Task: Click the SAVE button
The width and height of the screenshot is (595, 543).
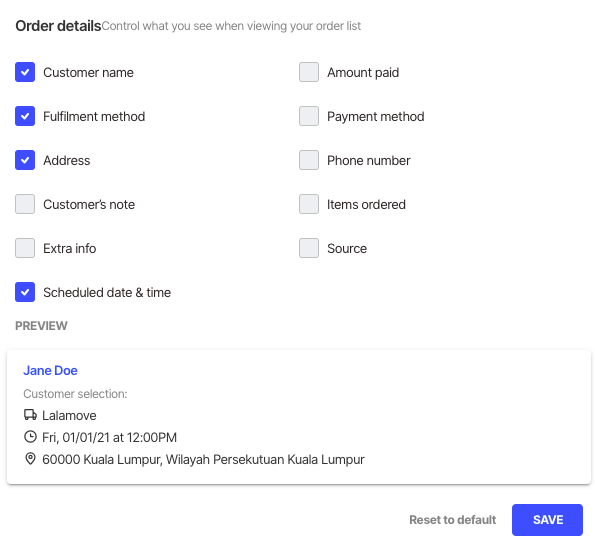Action: pyautogui.click(x=547, y=520)
